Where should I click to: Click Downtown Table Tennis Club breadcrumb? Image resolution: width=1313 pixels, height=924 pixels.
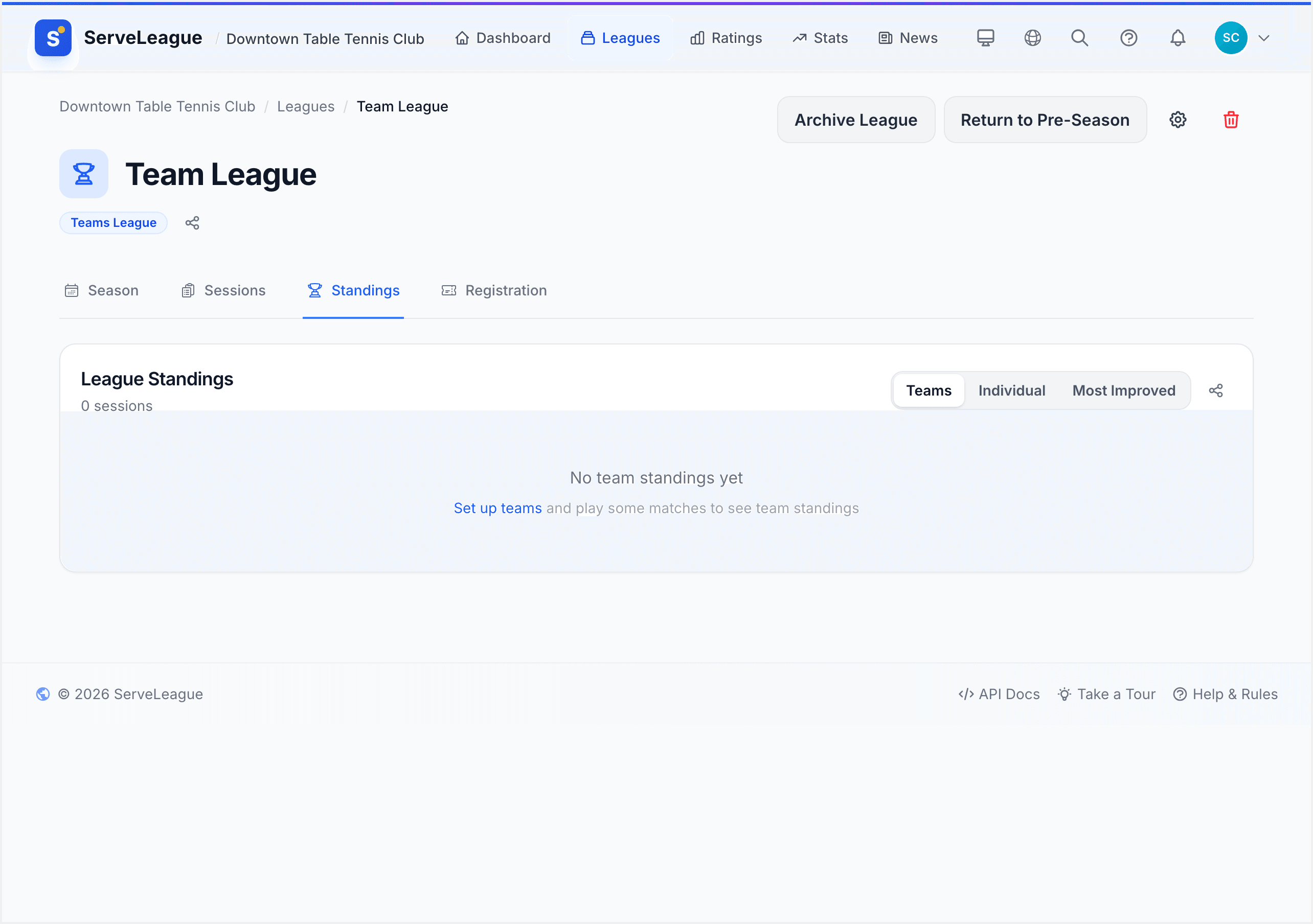tap(157, 106)
